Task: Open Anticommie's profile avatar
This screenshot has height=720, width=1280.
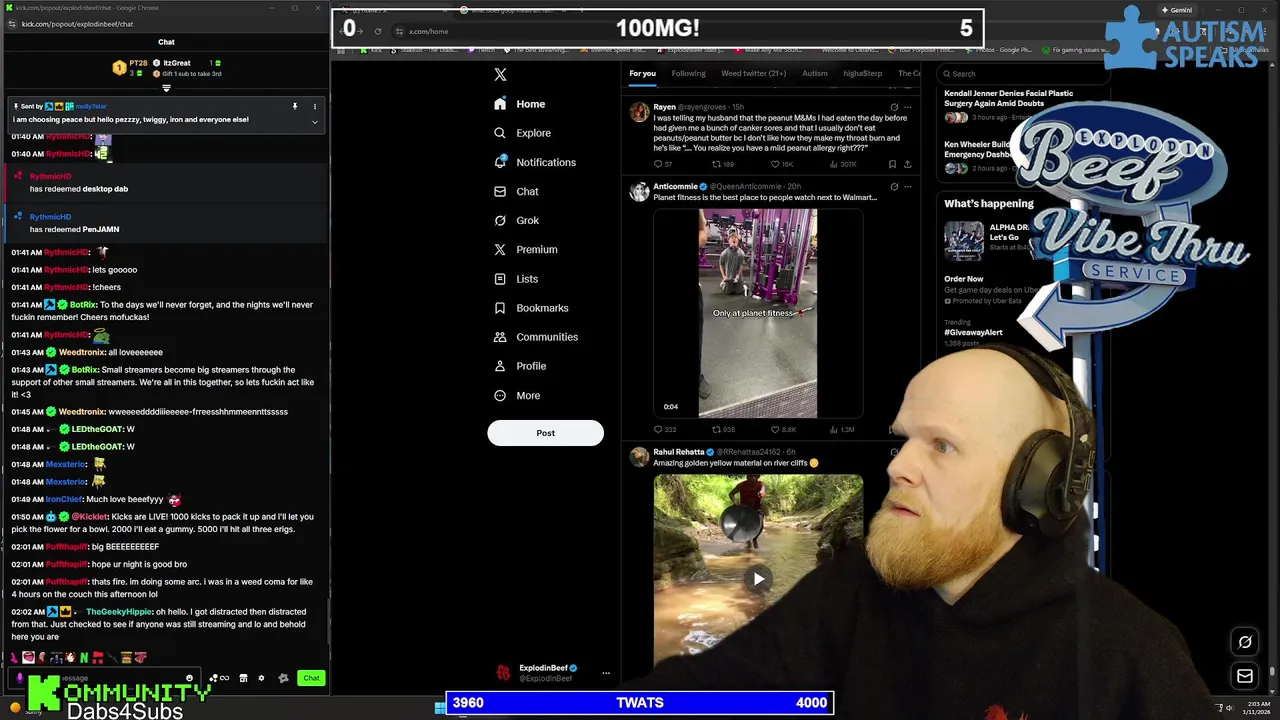Action: click(x=639, y=192)
